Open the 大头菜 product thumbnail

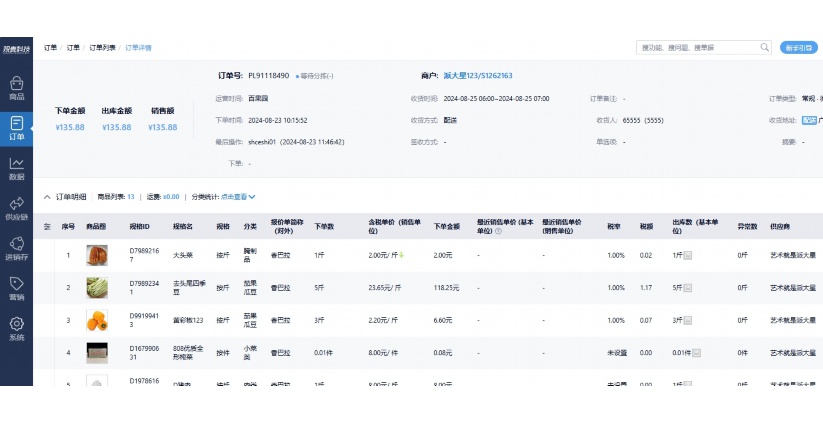tap(97, 255)
